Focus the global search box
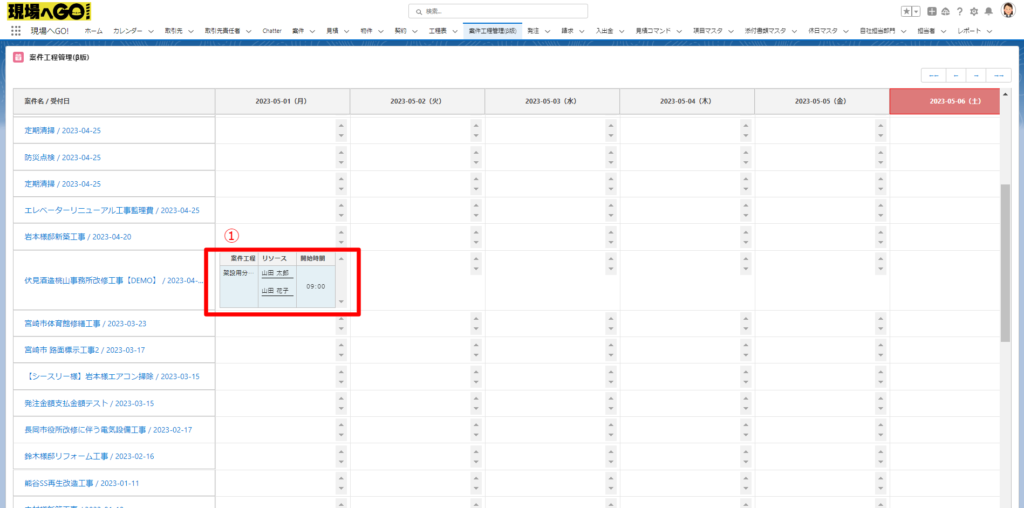1024x508 pixels. pyautogui.click(x=498, y=11)
